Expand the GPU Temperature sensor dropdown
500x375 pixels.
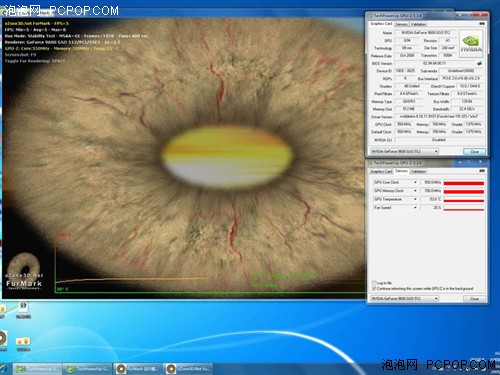click(x=415, y=199)
